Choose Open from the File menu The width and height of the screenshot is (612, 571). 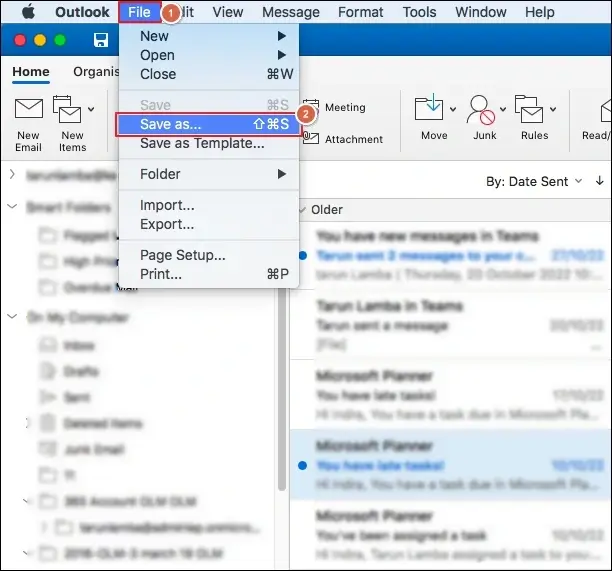click(x=209, y=55)
